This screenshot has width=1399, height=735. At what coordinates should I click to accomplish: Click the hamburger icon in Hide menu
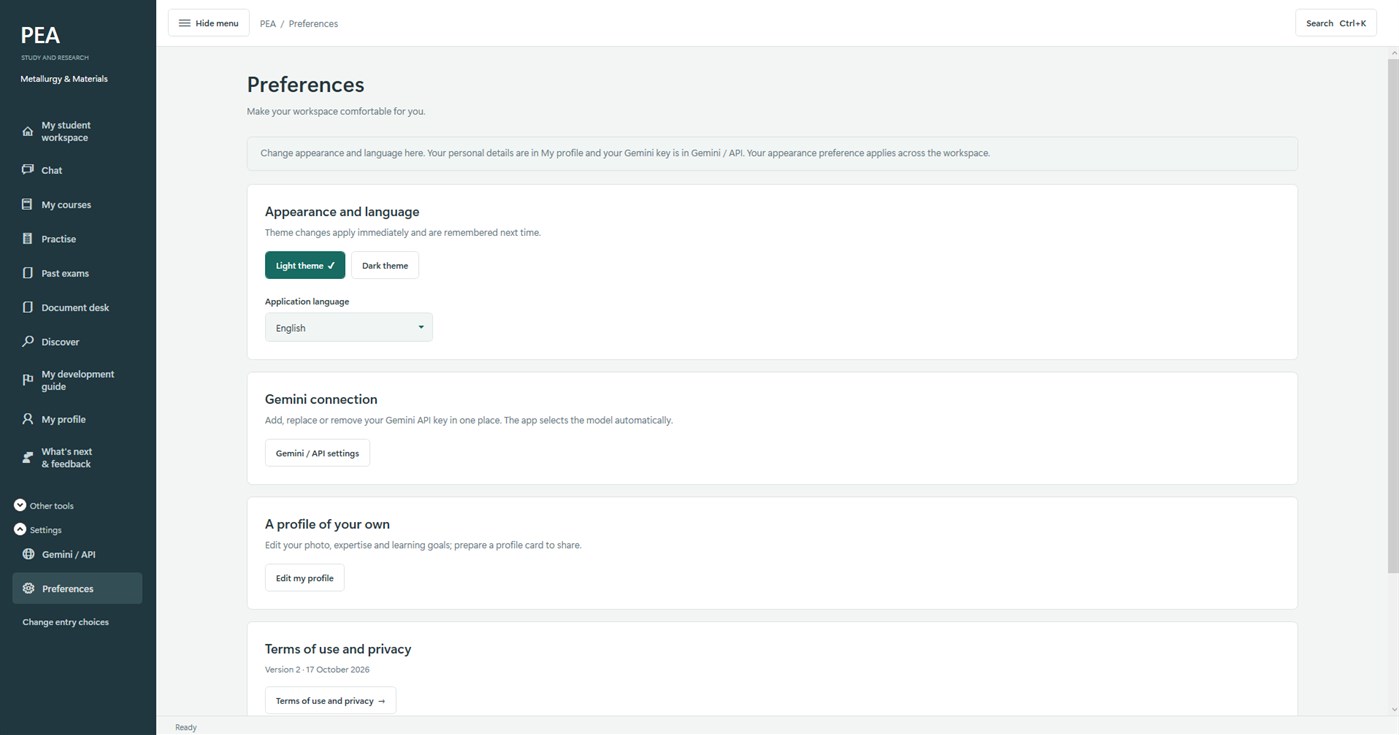click(184, 23)
